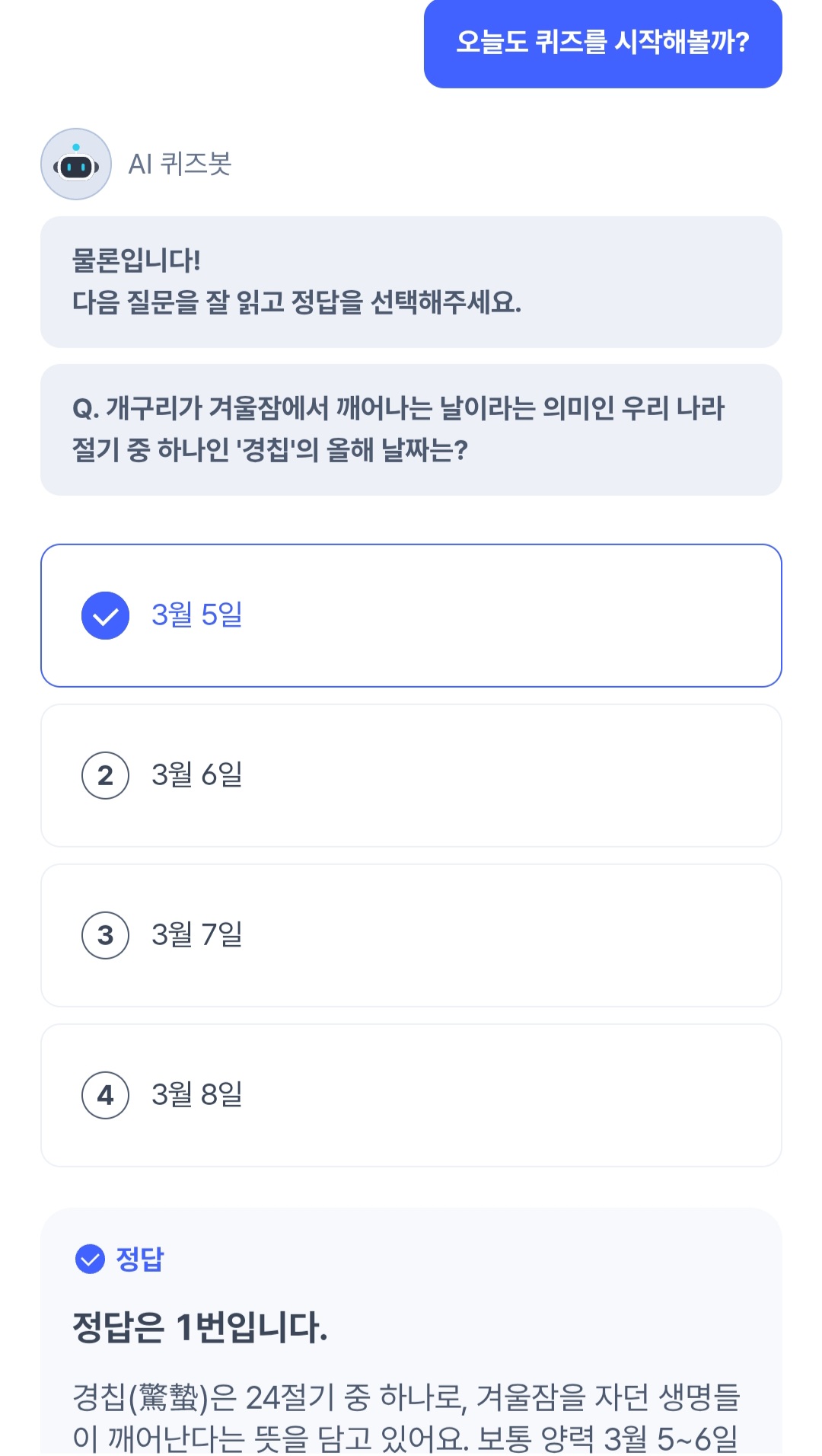Click the blue 정답 label text
This screenshot has width=822, height=1456.
140,1259
